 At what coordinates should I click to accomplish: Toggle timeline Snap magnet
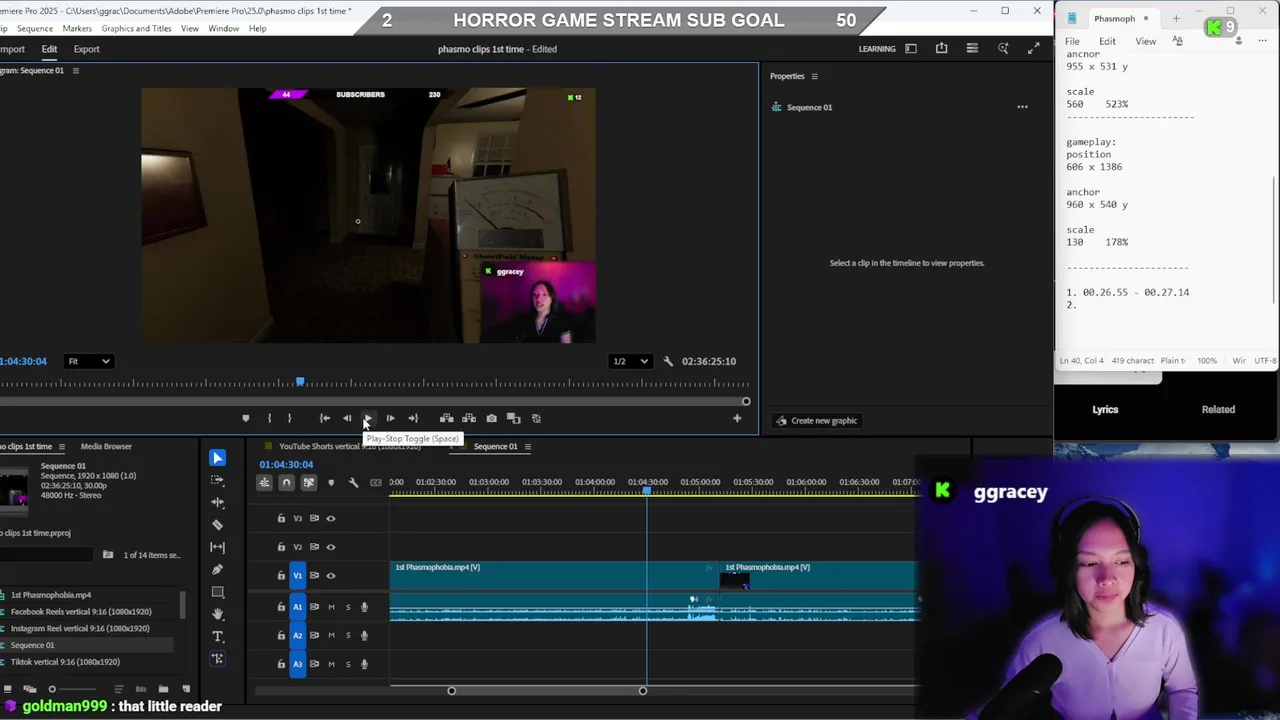[x=286, y=483]
